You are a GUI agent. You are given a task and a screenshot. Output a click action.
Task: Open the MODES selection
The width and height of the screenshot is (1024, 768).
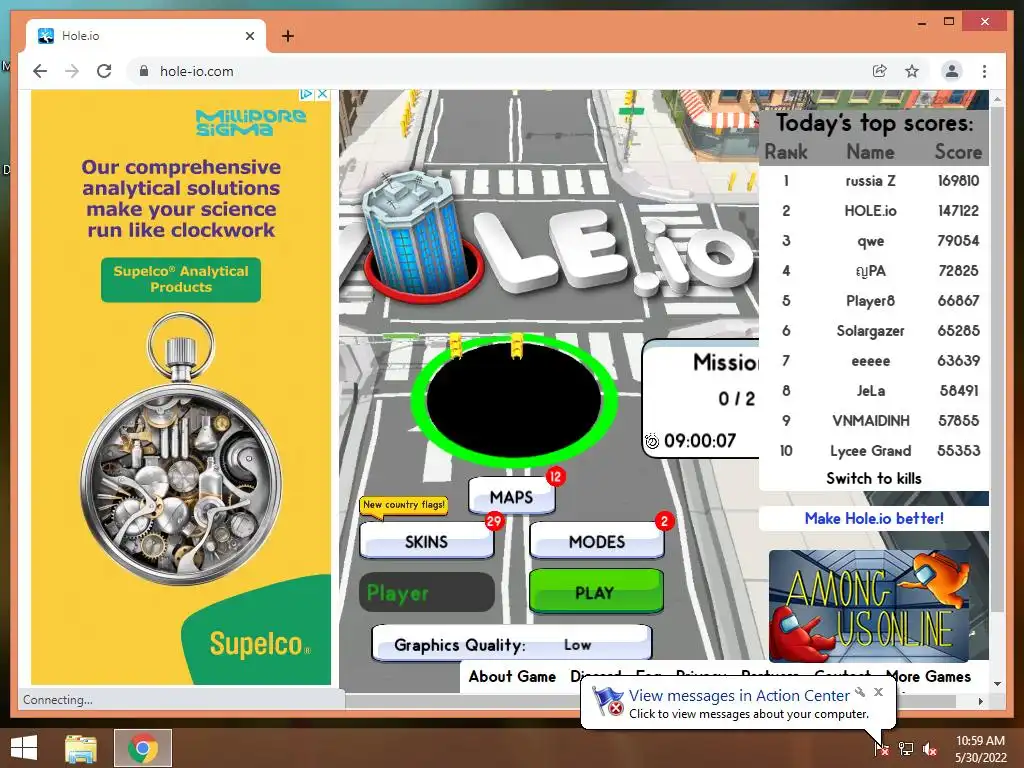click(x=597, y=541)
